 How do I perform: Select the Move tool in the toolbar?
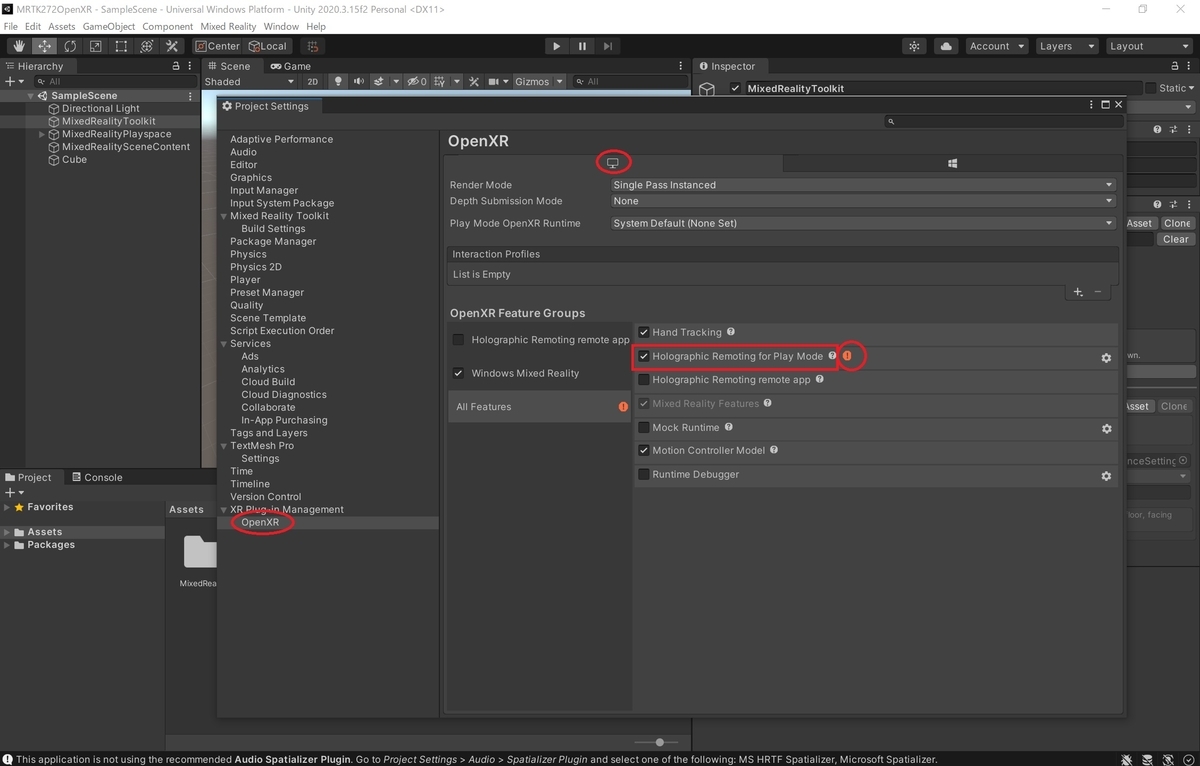click(x=45, y=46)
